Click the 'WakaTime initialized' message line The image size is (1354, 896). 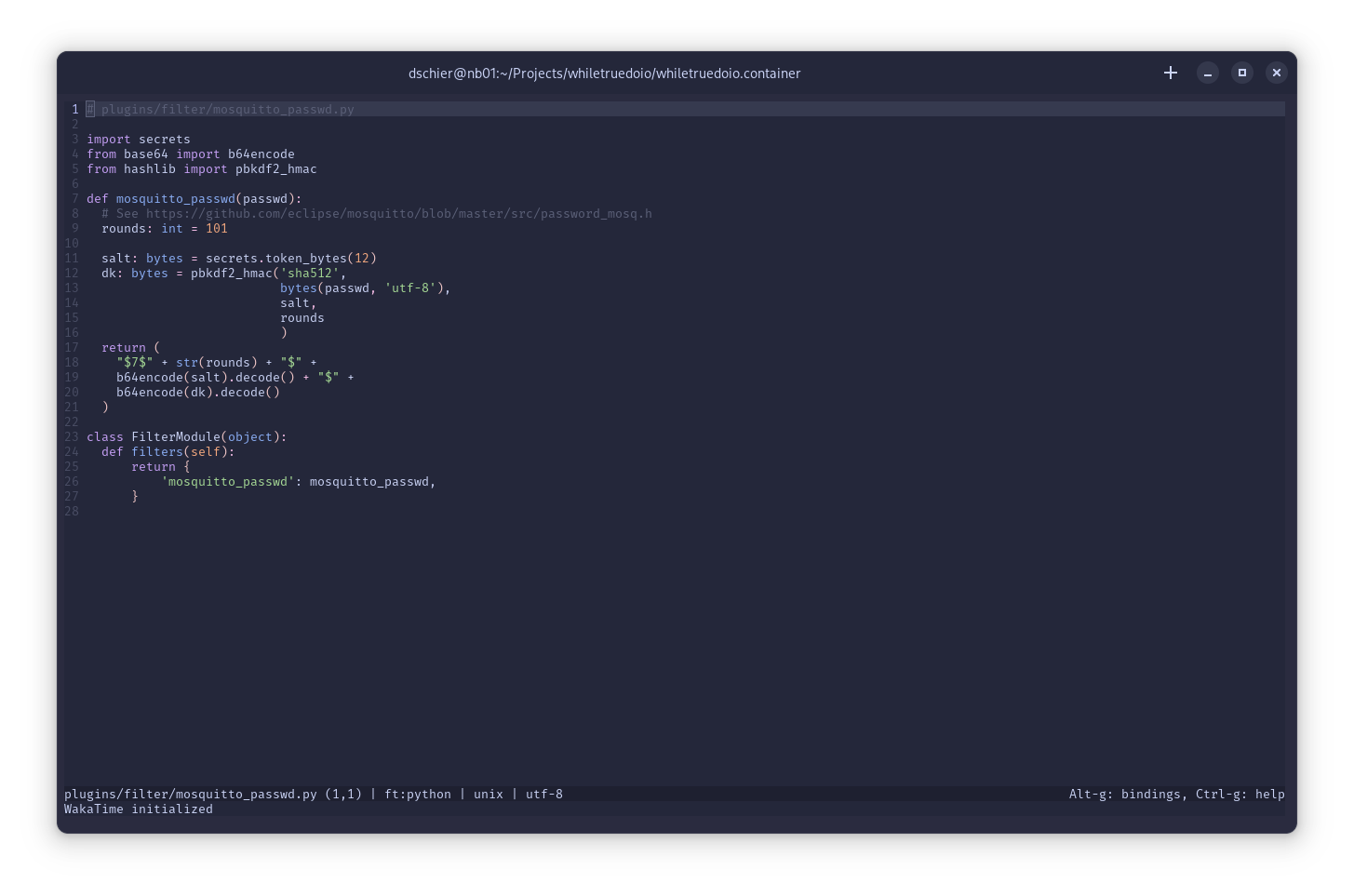[x=139, y=809]
